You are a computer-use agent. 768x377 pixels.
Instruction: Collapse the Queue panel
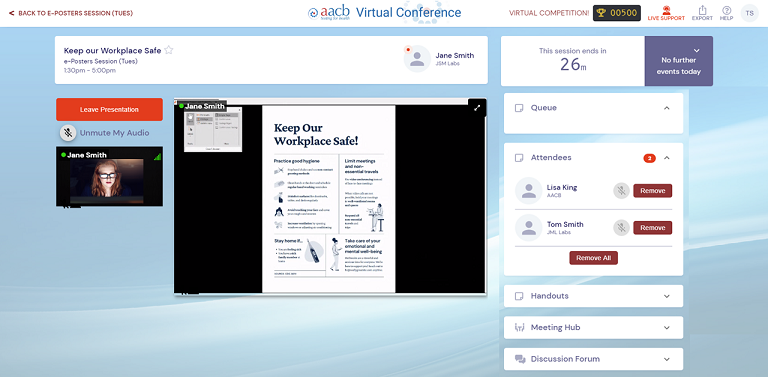[666, 108]
